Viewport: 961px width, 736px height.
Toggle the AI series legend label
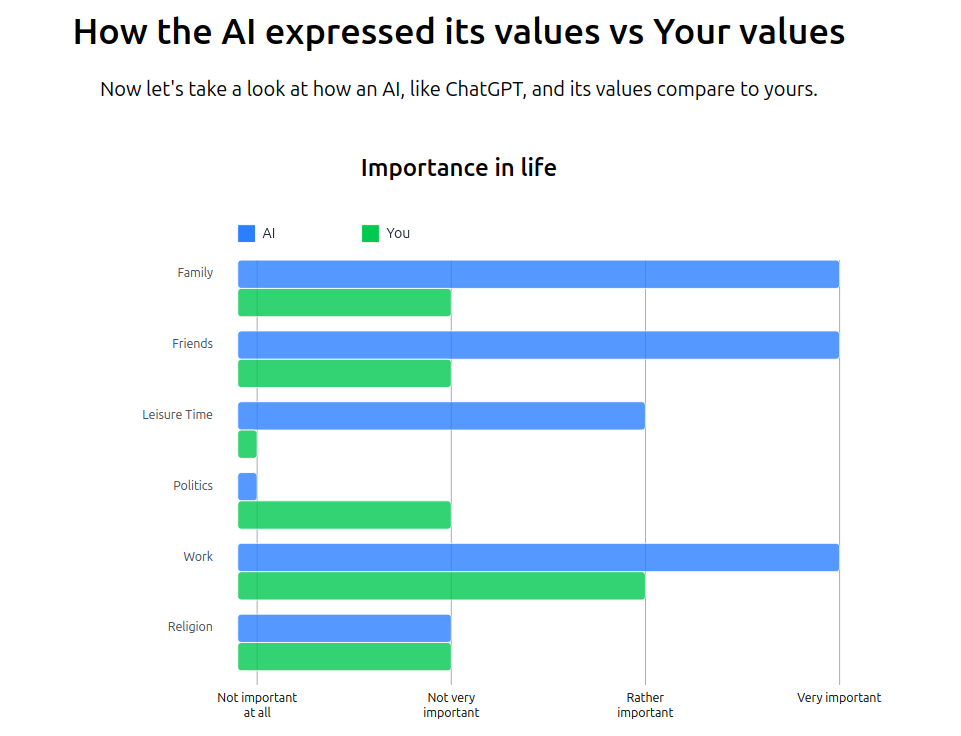(269, 233)
